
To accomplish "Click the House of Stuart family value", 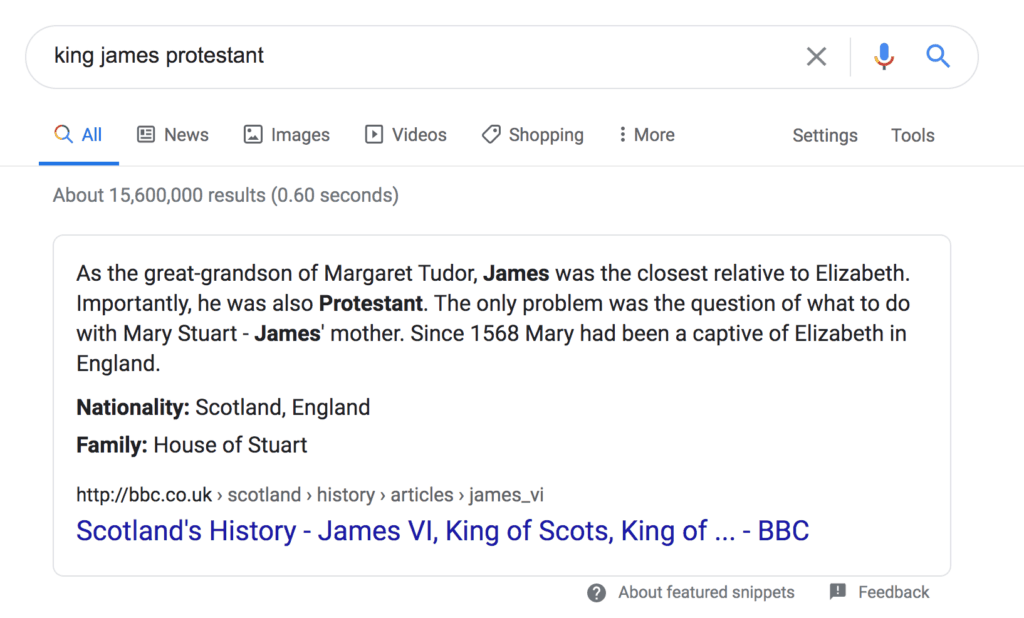I will point(230,445).
